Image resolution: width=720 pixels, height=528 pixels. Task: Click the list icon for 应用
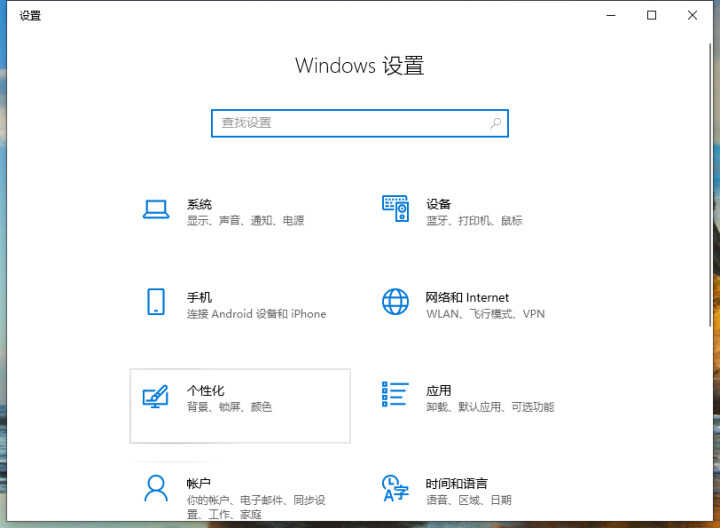[x=396, y=395]
